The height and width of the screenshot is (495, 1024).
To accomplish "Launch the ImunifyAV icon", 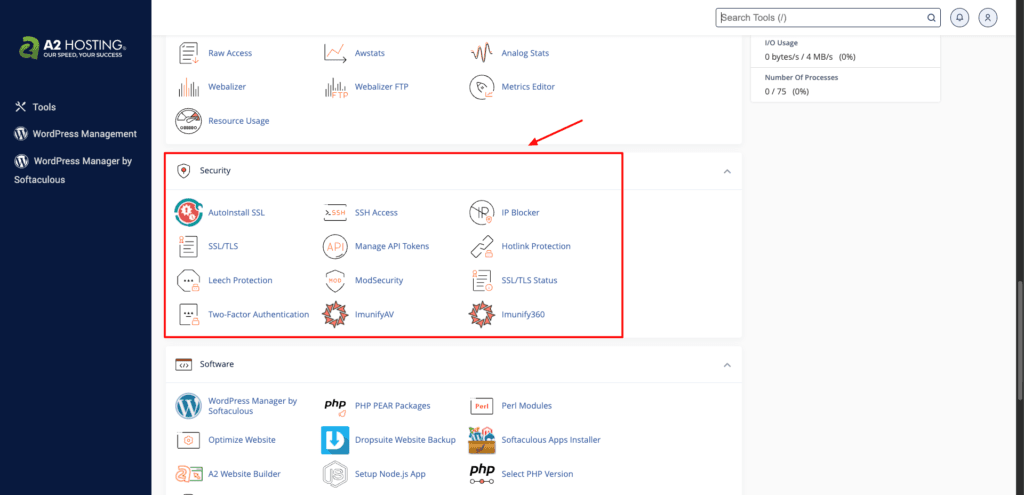I will [x=336, y=314].
